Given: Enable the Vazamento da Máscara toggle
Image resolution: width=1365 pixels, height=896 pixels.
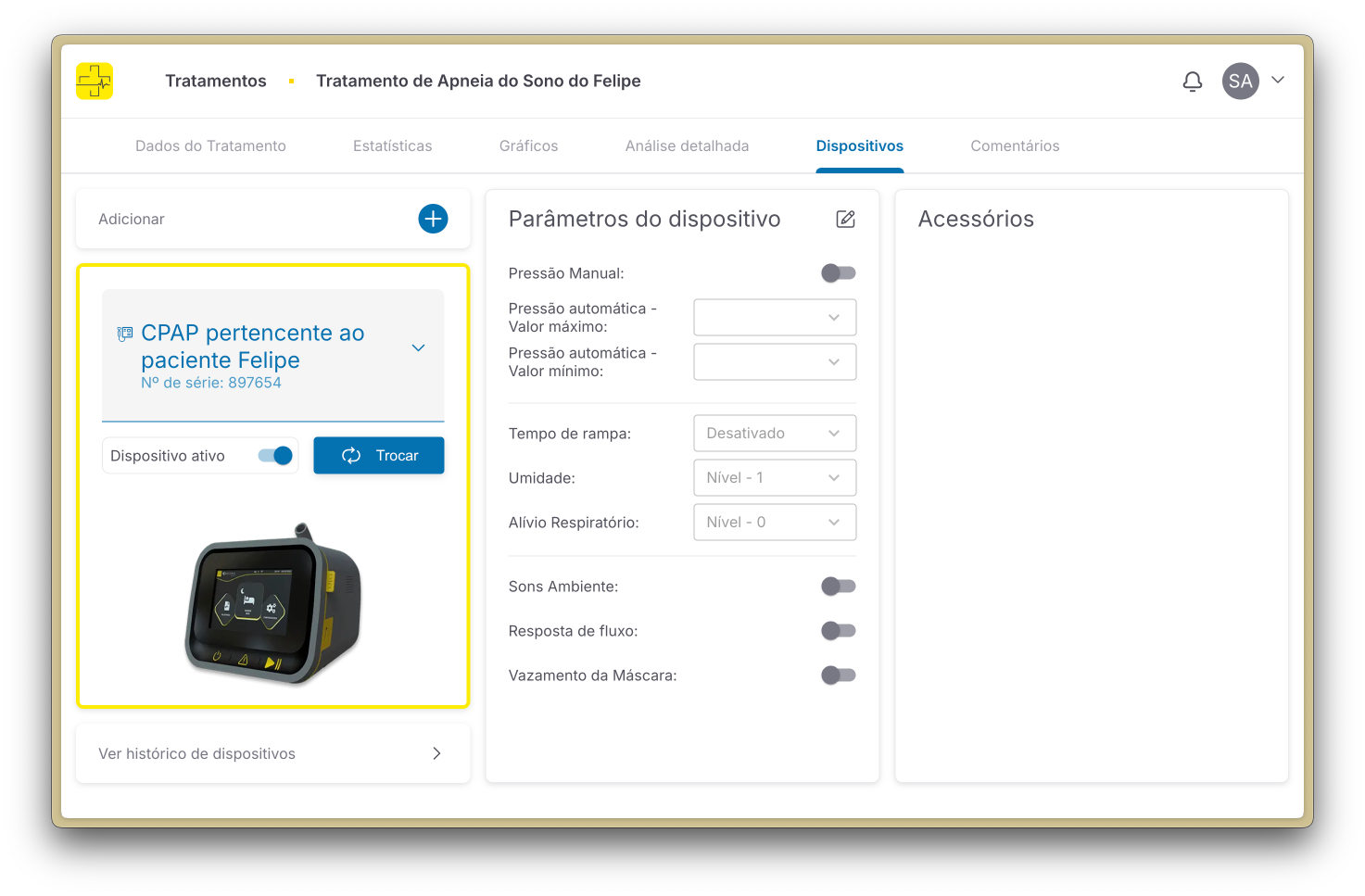Looking at the screenshot, I should tap(838, 675).
